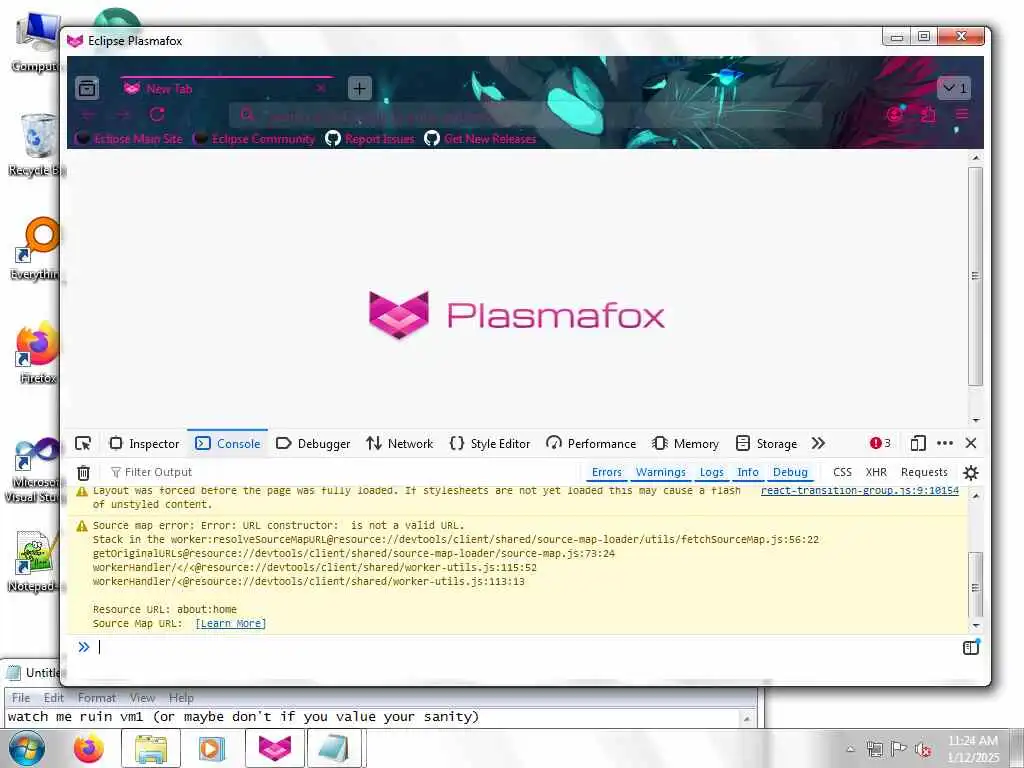Image resolution: width=1024 pixels, height=768 pixels.
Task: Open the muted volume tray icon
Action: (x=923, y=749)
